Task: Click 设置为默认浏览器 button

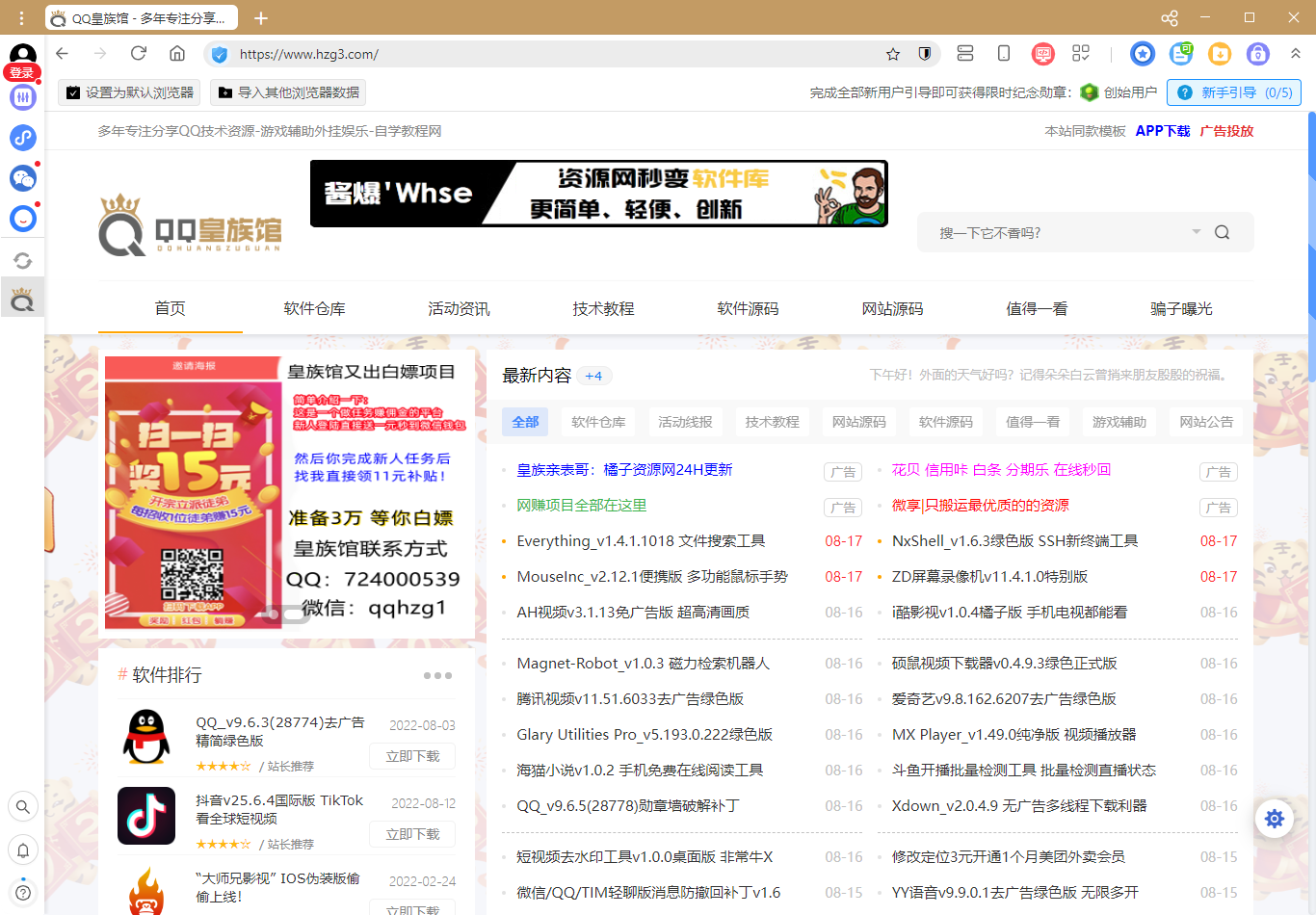Action: coord(129,92)
